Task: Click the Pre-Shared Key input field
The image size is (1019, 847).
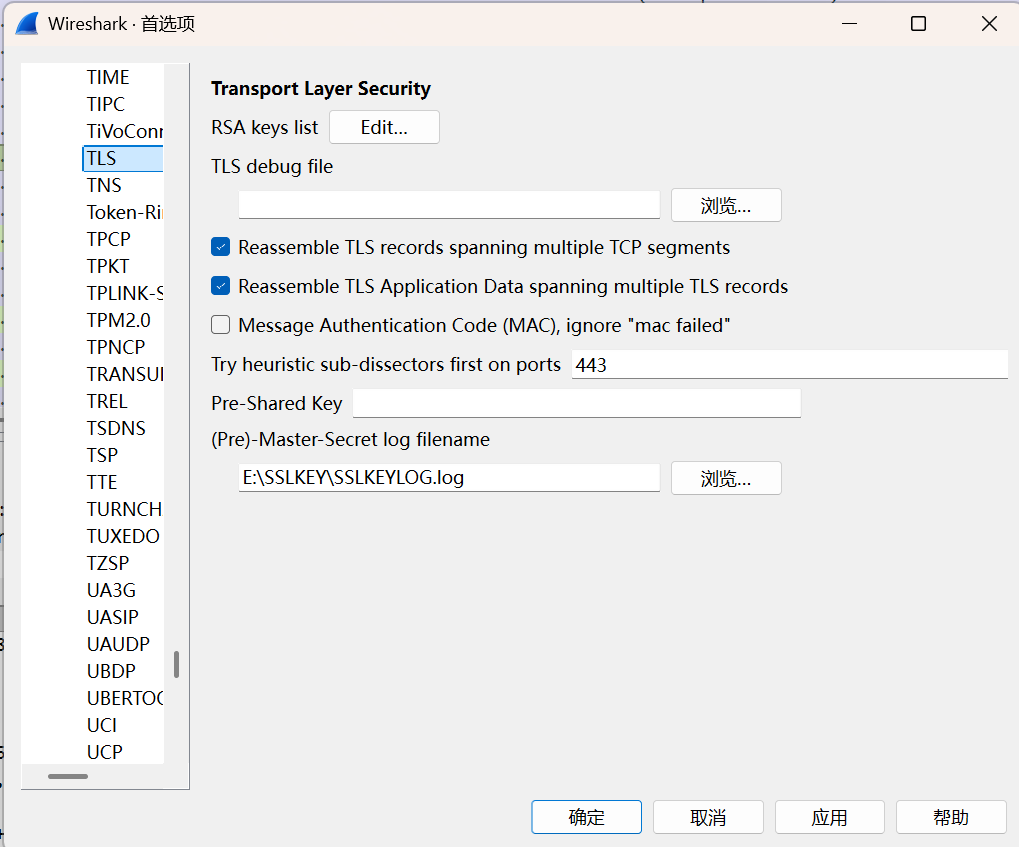Action: [x=576, y=403]
